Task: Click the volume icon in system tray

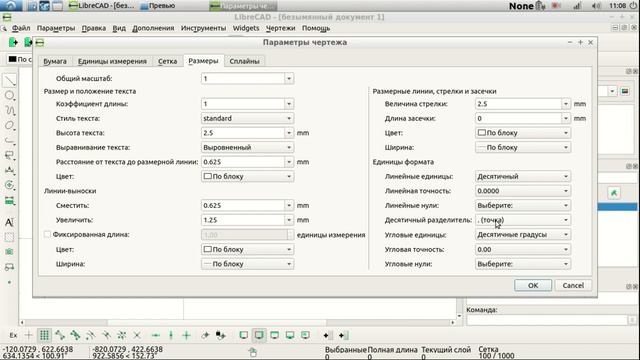Action: click(596, 6)
